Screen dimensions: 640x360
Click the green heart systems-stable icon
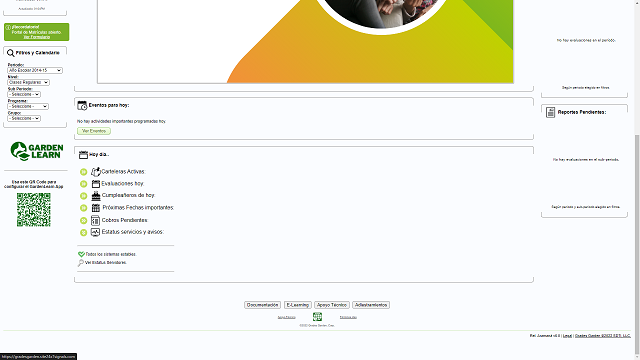(81, 254)
